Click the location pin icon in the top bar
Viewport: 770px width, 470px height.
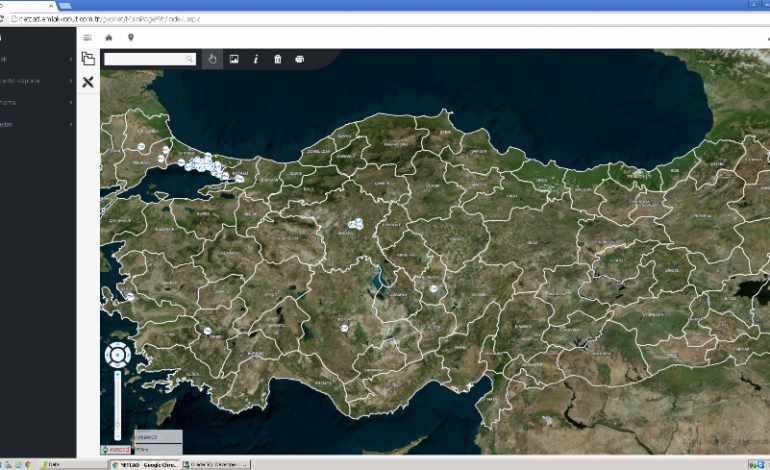point(131,38)
